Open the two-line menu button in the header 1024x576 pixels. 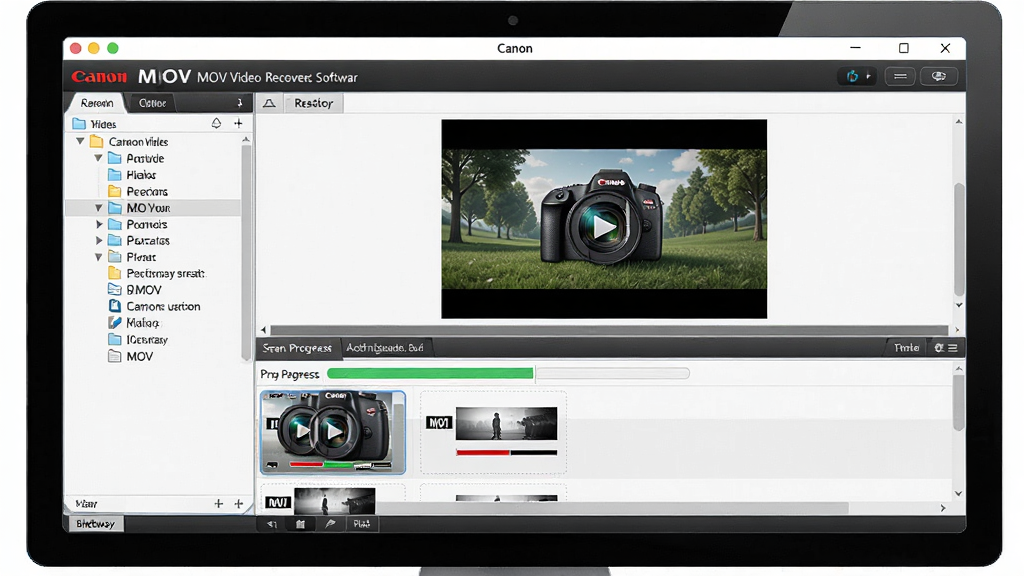(900, 76)
